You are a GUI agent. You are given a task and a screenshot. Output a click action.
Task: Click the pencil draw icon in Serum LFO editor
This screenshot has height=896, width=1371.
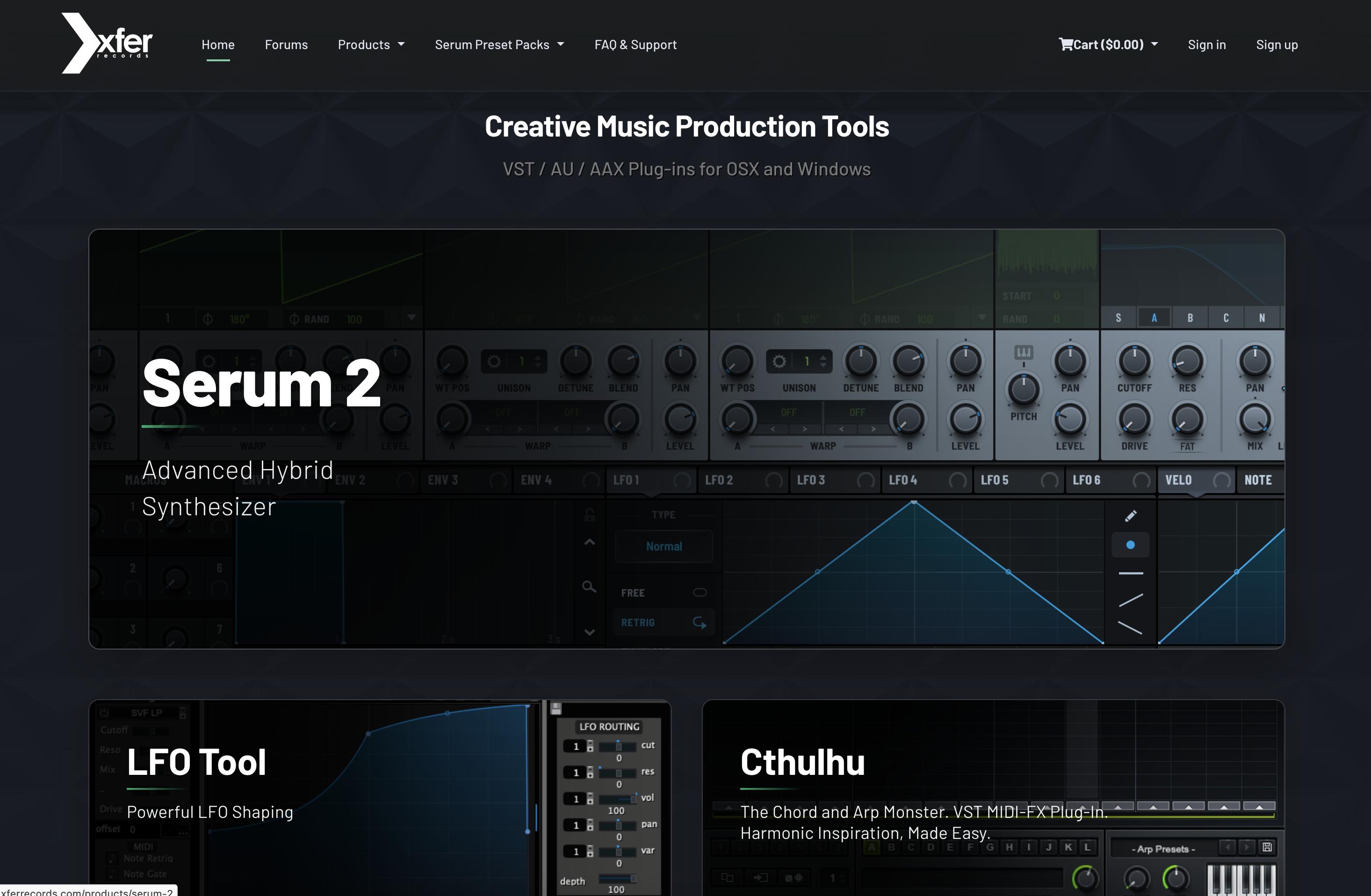point(1130,516)
